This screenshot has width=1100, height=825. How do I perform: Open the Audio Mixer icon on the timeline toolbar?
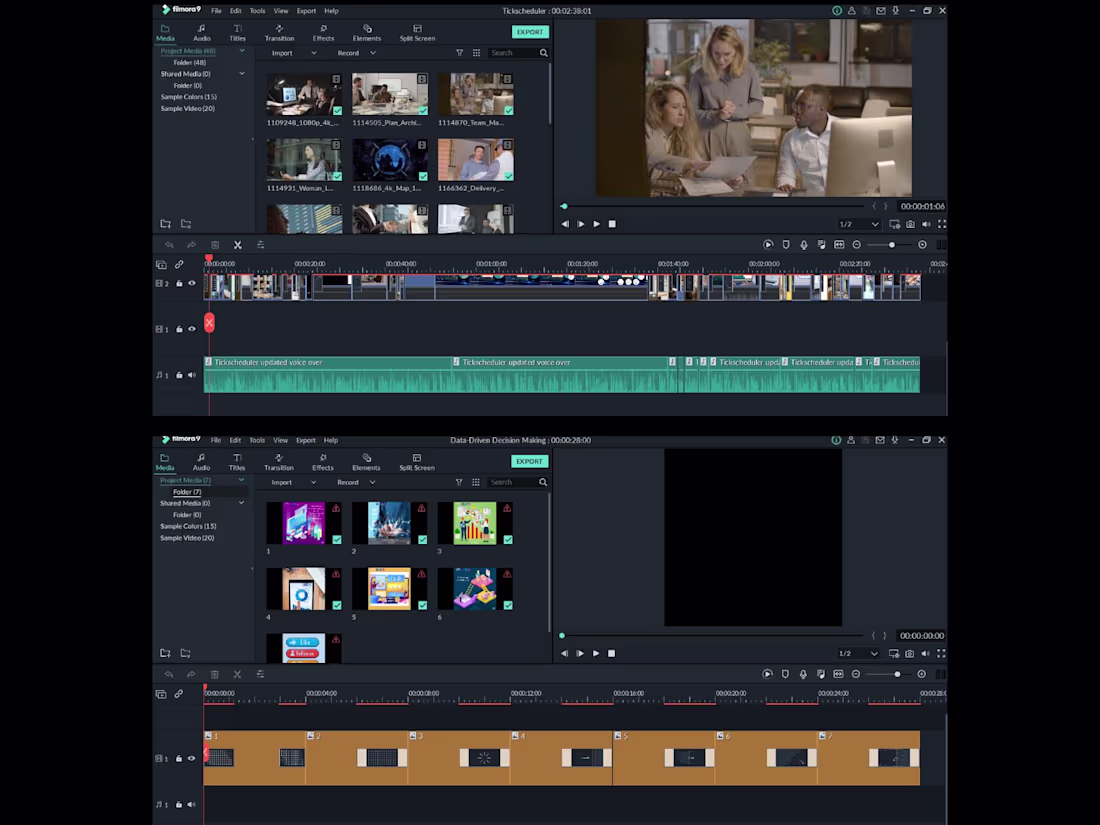click(x=822, y=244)
